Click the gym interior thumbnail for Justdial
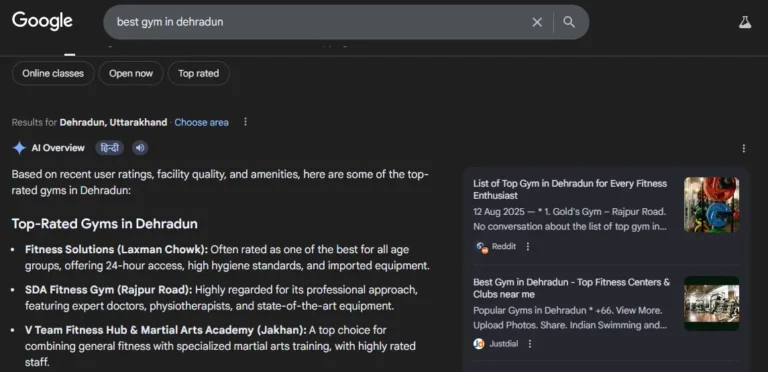 [712, 303]
